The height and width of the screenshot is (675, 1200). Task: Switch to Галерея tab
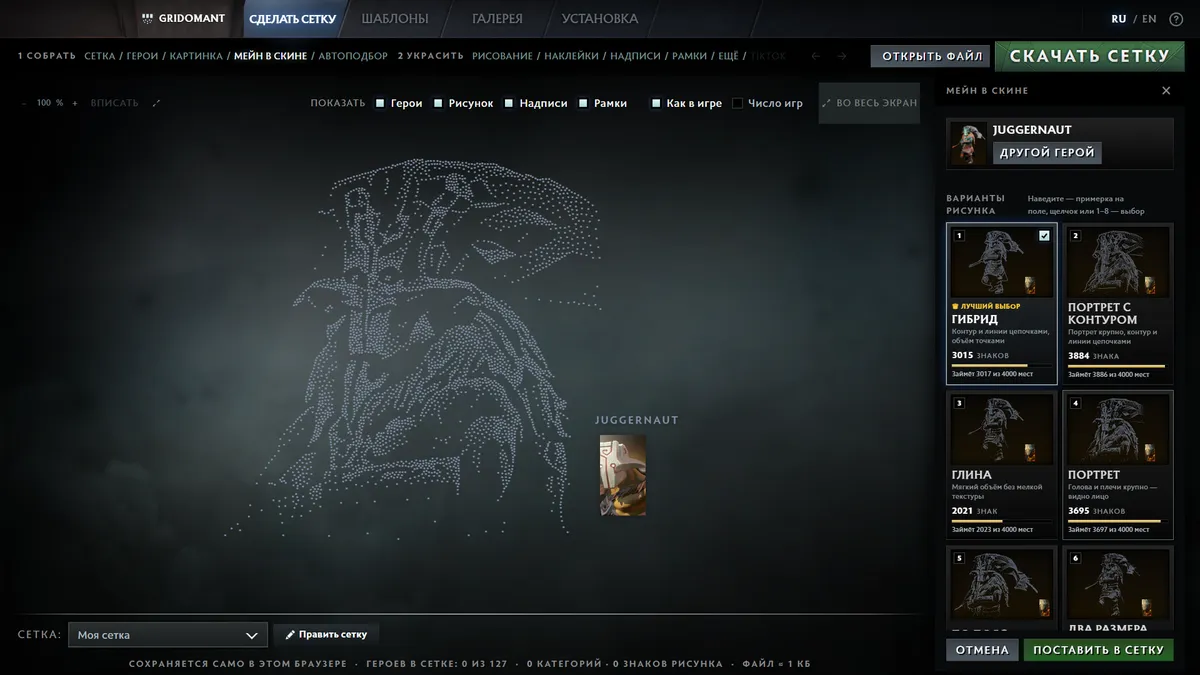click(497, 19)
